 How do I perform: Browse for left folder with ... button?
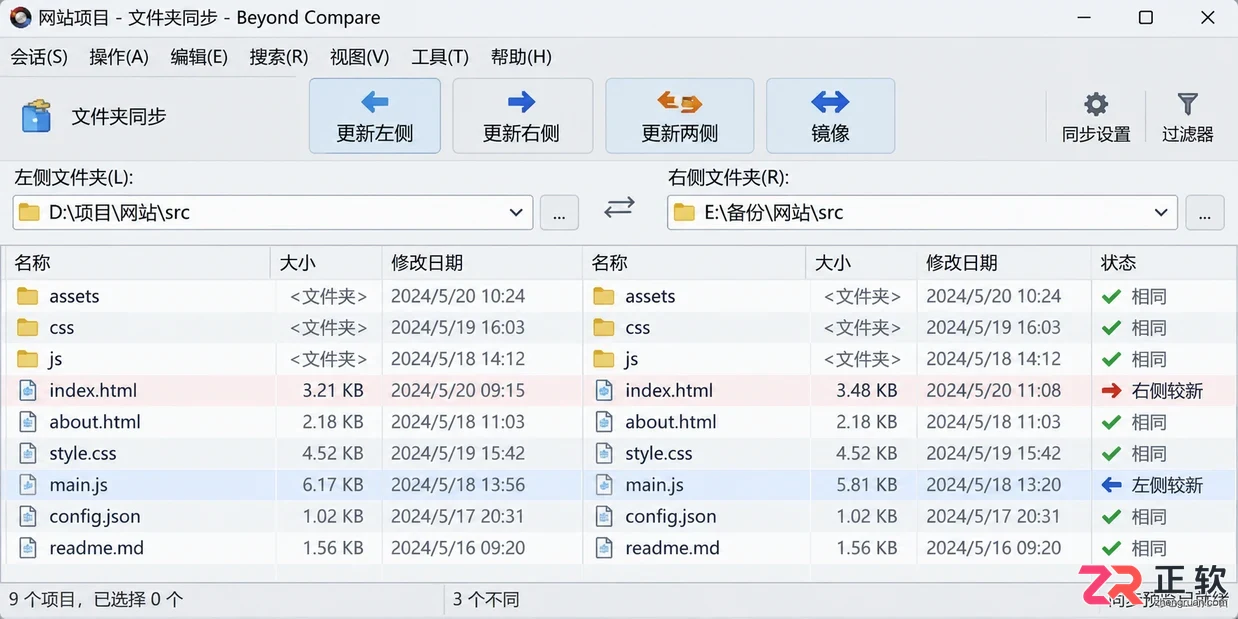(x=559, y=212)
